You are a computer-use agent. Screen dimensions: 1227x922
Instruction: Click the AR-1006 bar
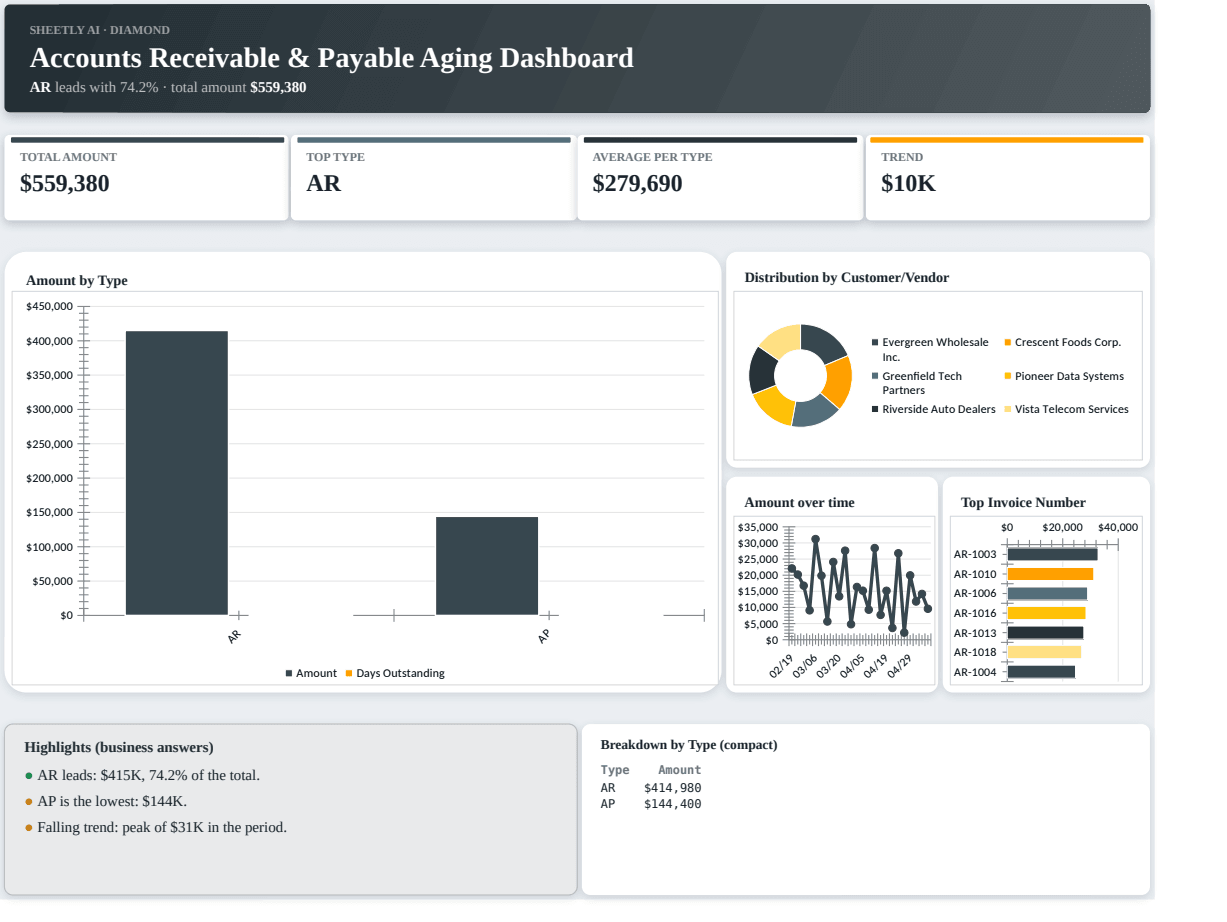coord(1047,593)
